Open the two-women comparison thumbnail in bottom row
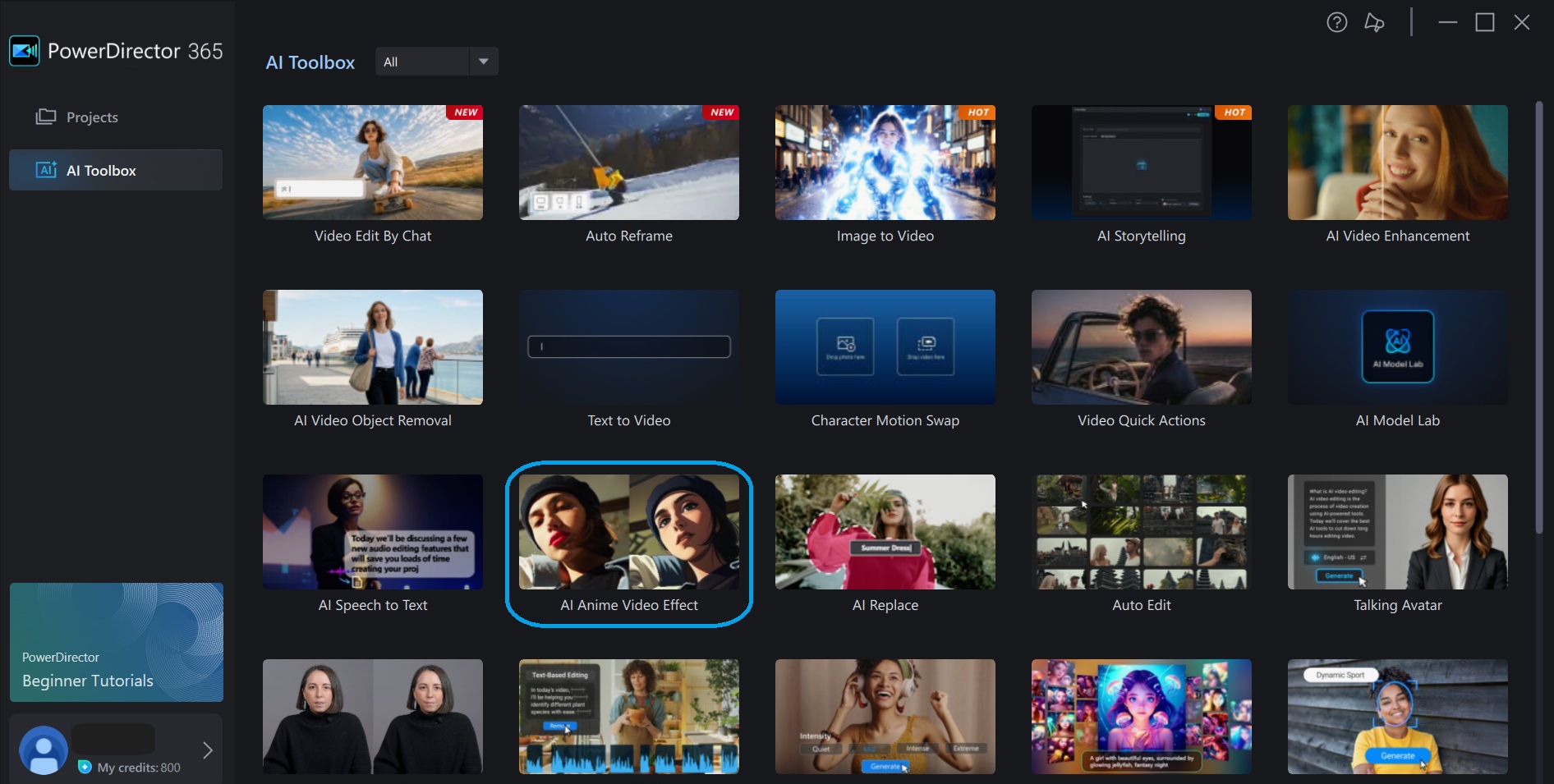Screen dimensions: 1554x784 pyautogui.click(x=373, y=717)
